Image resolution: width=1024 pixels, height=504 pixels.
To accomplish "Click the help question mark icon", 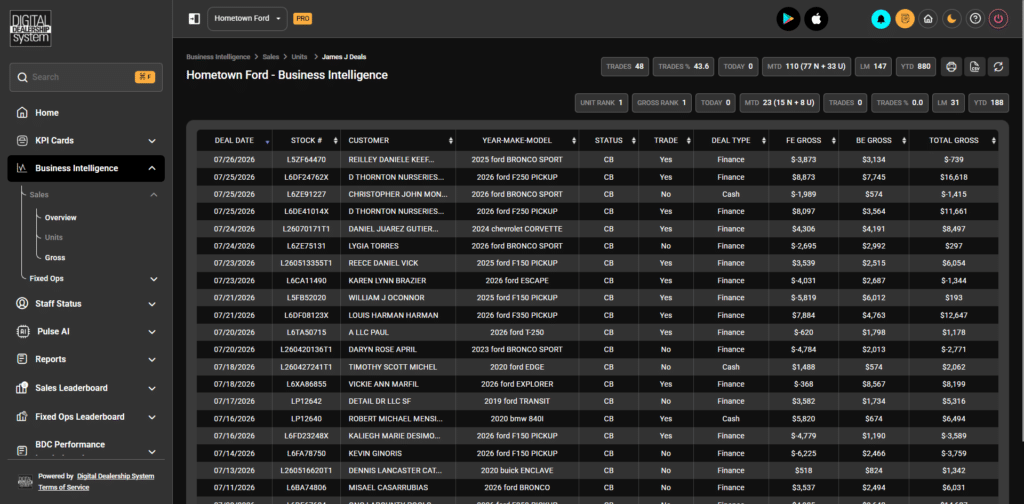I will tap(975, 19).
